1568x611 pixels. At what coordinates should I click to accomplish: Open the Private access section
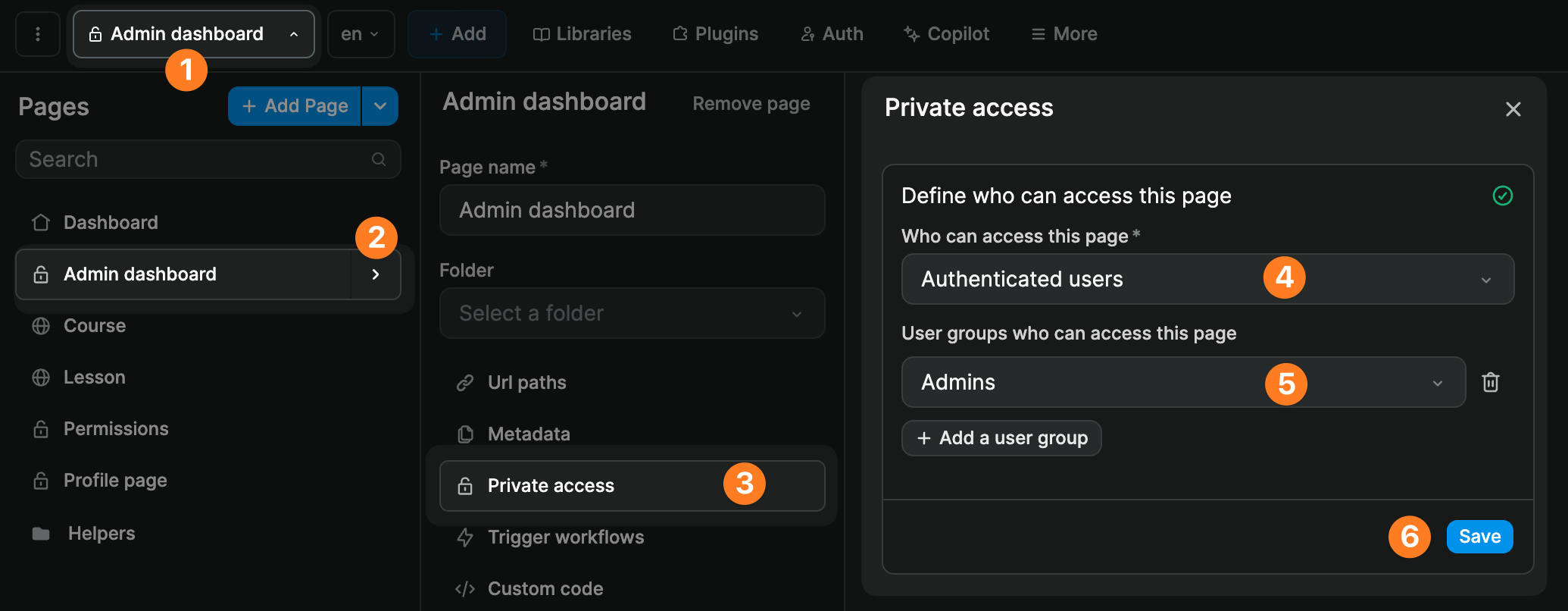(633, 486)
